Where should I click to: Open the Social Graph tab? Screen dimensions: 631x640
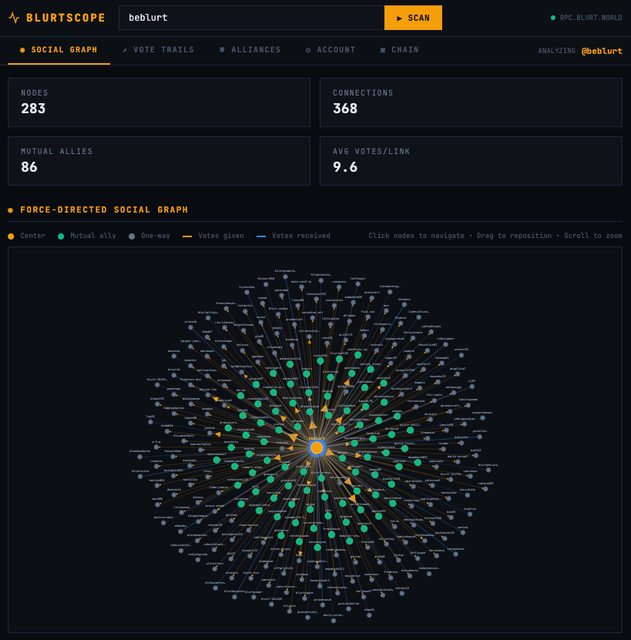(x=59, y=50)
